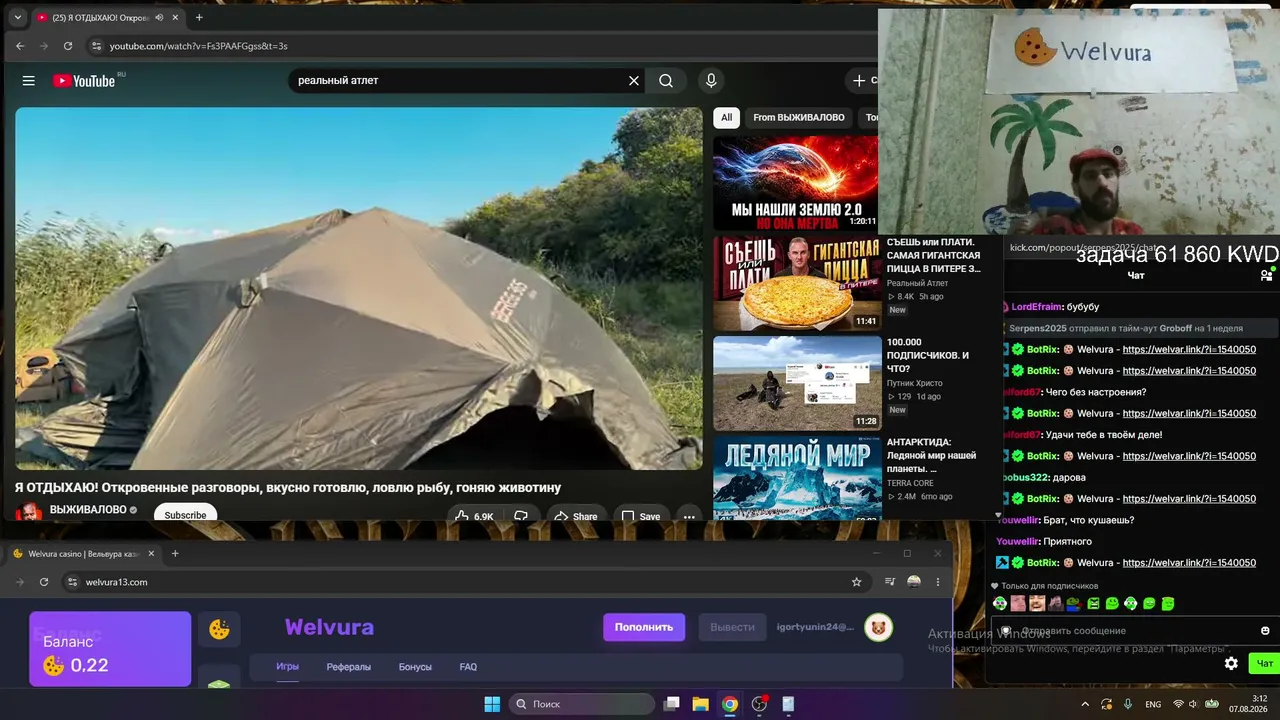Viewport: 1280px width, 720px height.
Task: Open more actions for the video
Action: pos(689,516)
